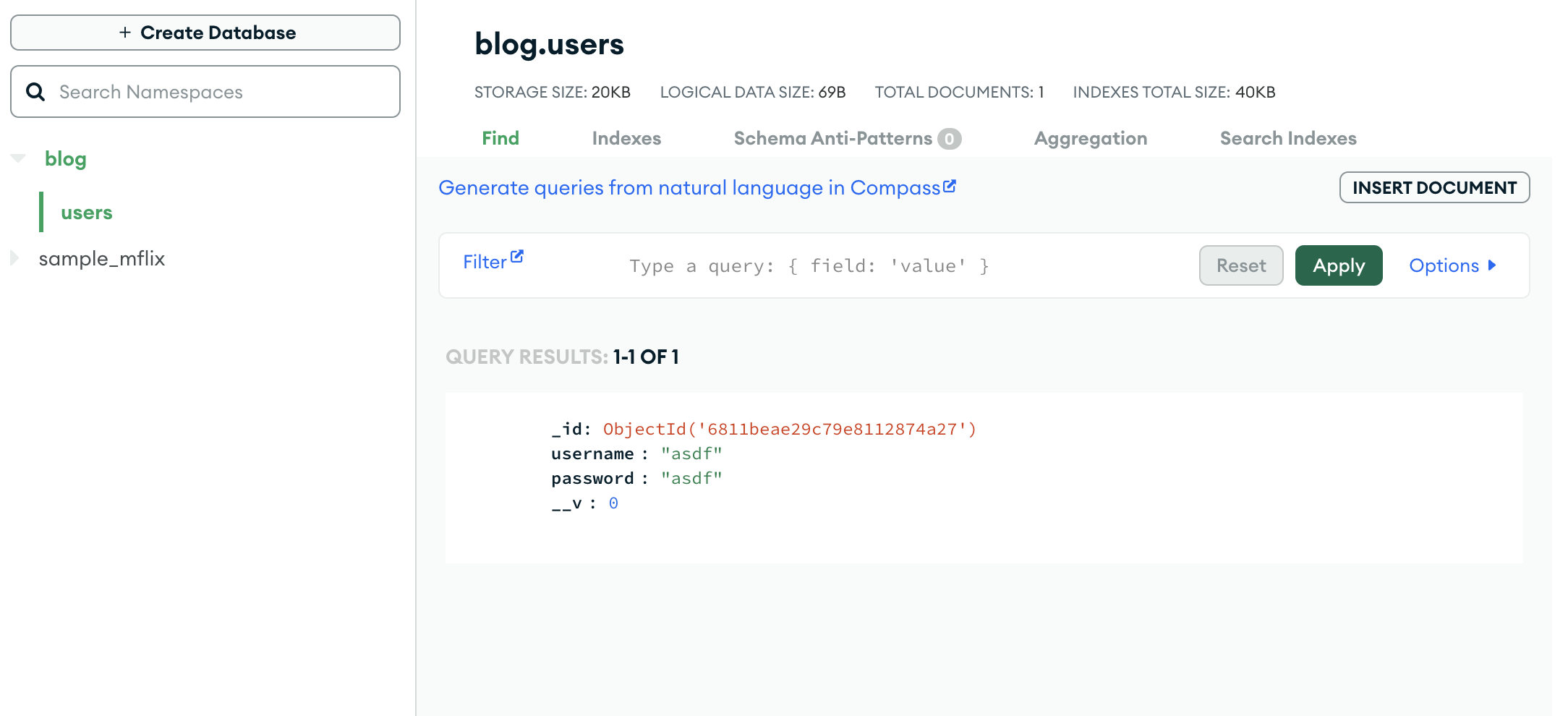
Task: Click the search magnifier icon in Namespaces field
Action: tap(35, 92)
